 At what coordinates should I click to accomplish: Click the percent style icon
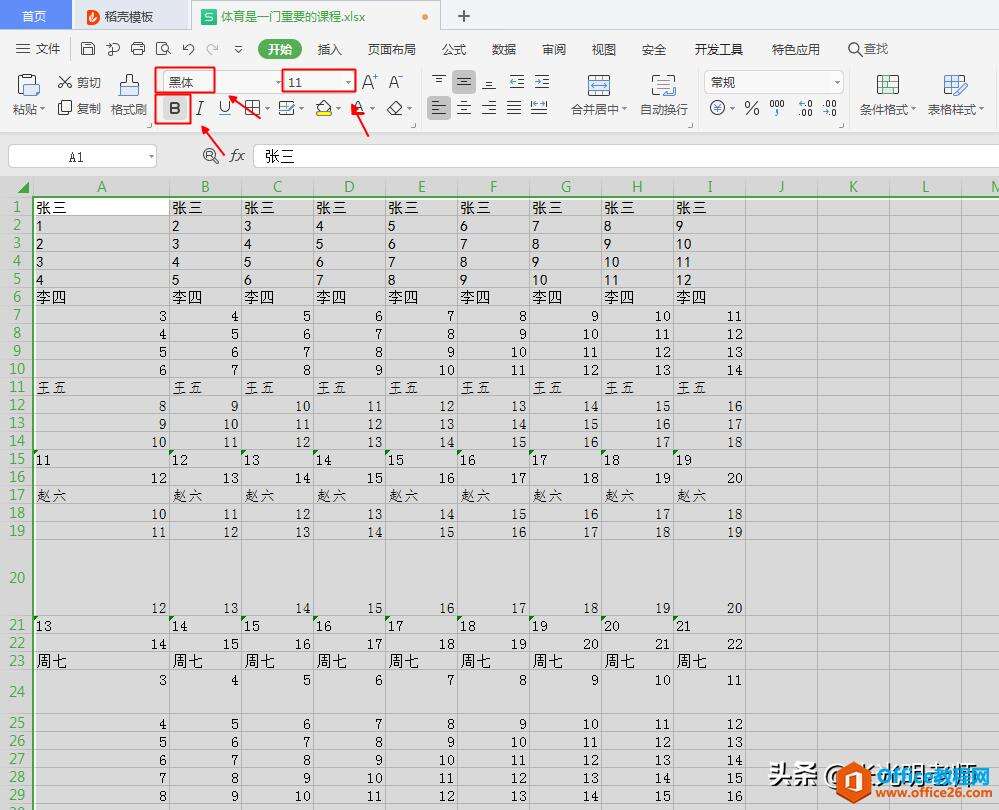click(x=752, y=108)
